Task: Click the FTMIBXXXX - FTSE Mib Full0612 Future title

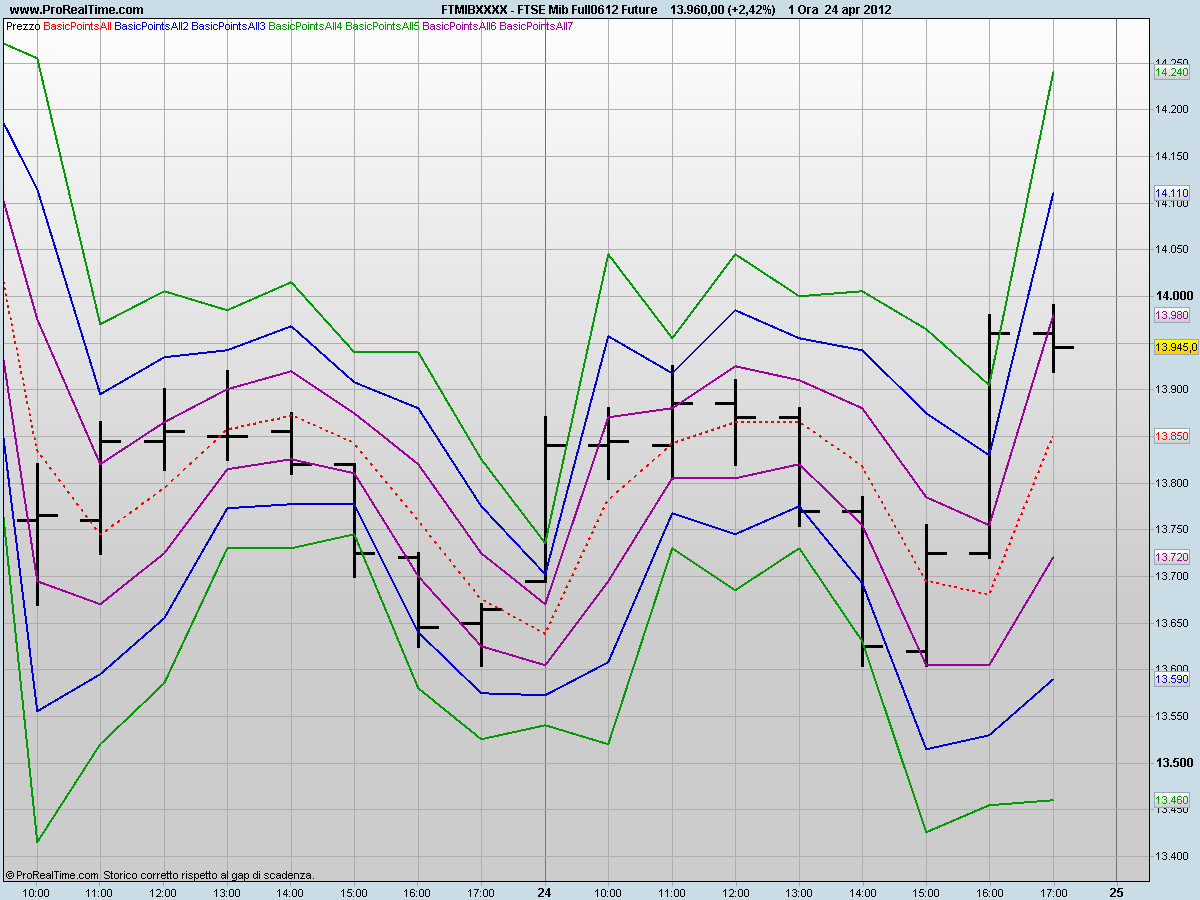Action: pos(549,9)
